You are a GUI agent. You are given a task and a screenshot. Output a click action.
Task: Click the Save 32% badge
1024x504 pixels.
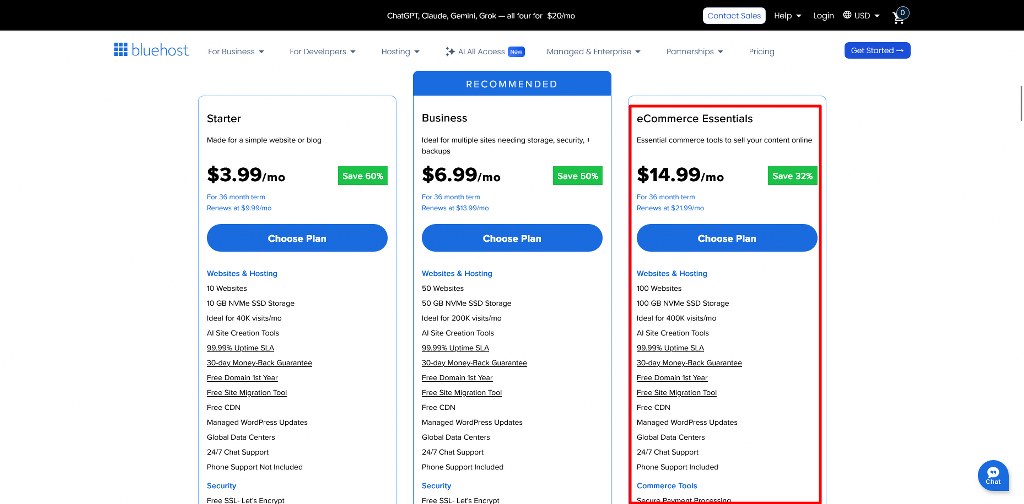pyautogui.click(x=793, y=176)
